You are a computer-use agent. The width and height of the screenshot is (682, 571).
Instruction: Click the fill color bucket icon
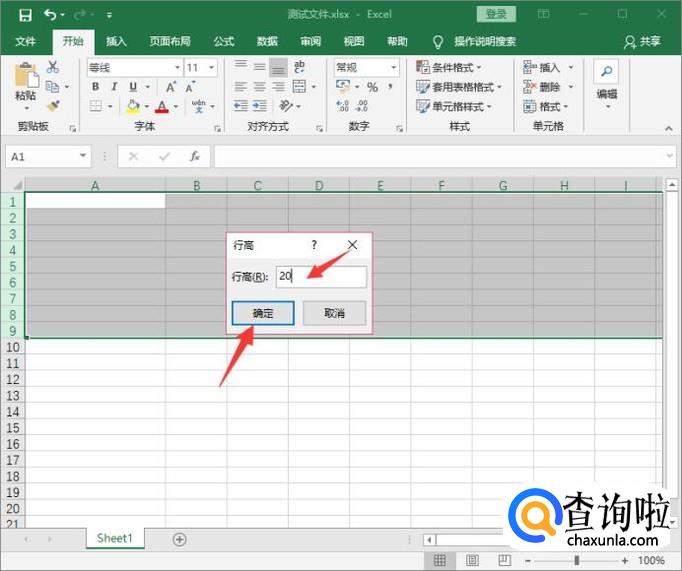coord(133,106)
